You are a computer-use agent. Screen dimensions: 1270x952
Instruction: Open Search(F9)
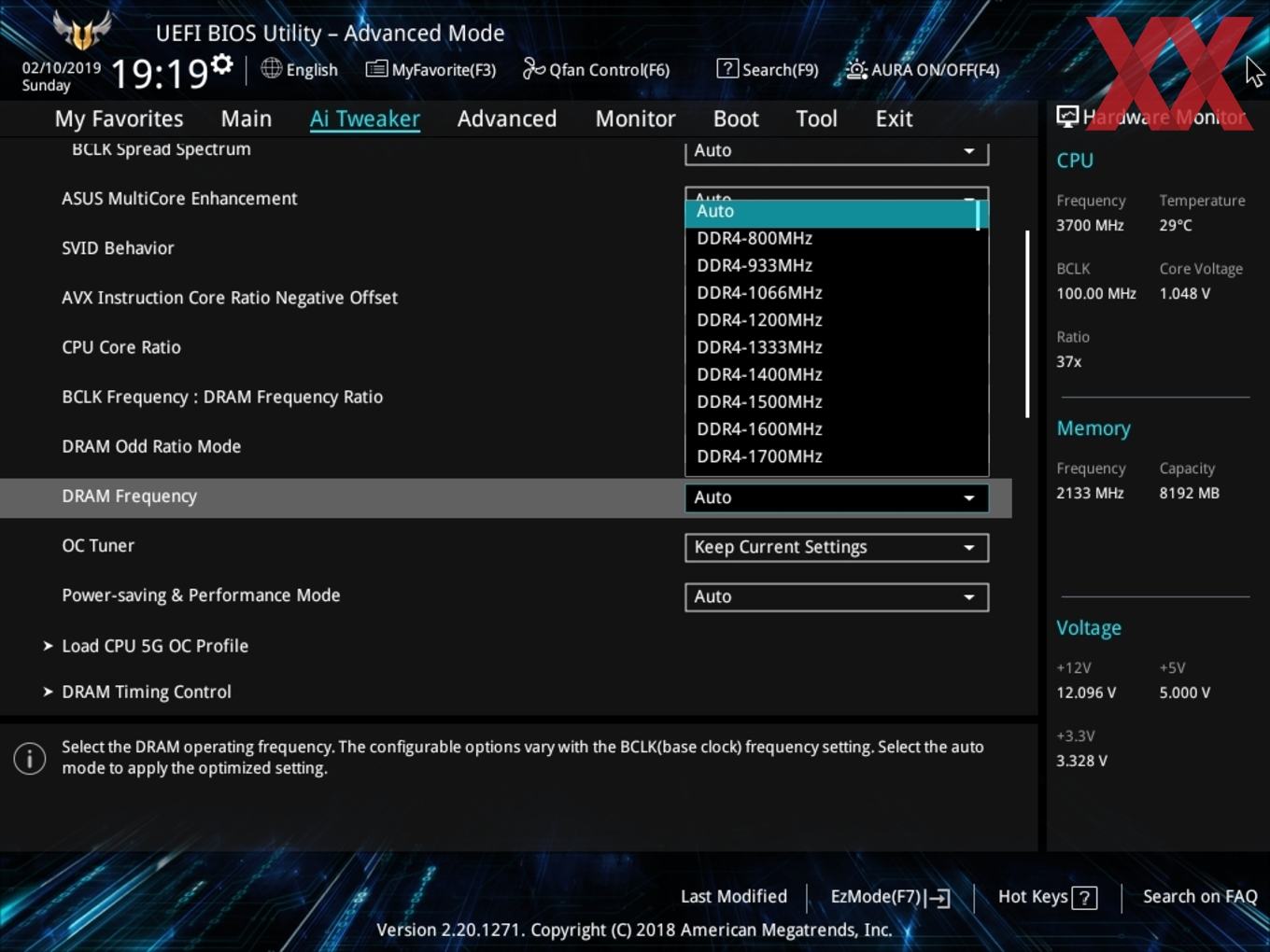[768, 69]
